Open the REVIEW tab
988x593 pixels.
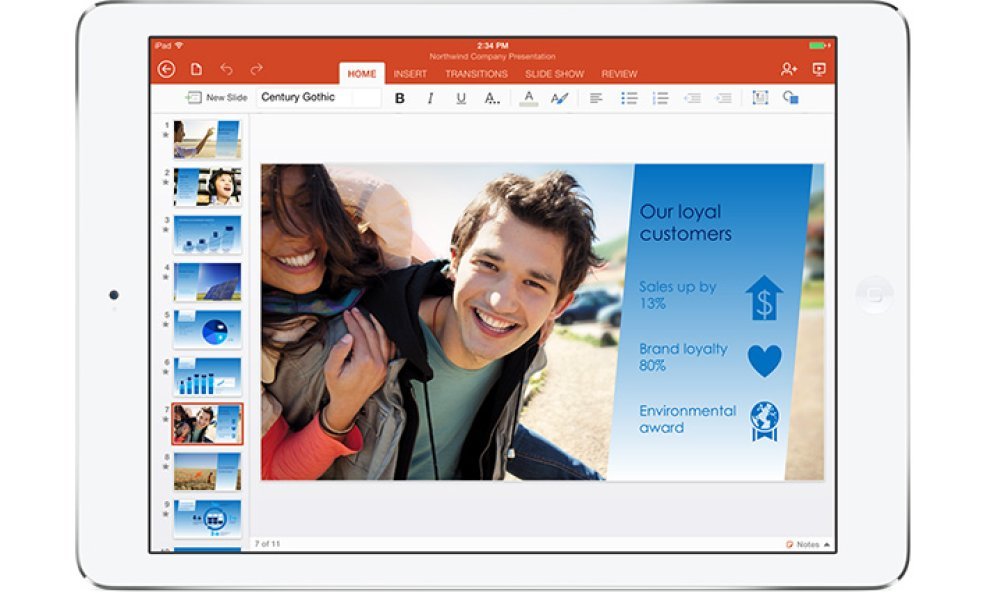click(x=619, y=74)
